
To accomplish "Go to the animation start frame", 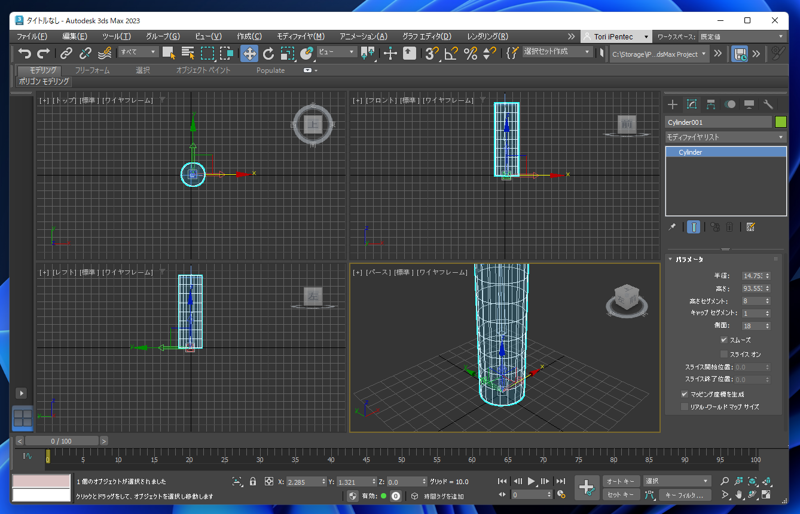I will pyautogui.click(x=503, y=481).
